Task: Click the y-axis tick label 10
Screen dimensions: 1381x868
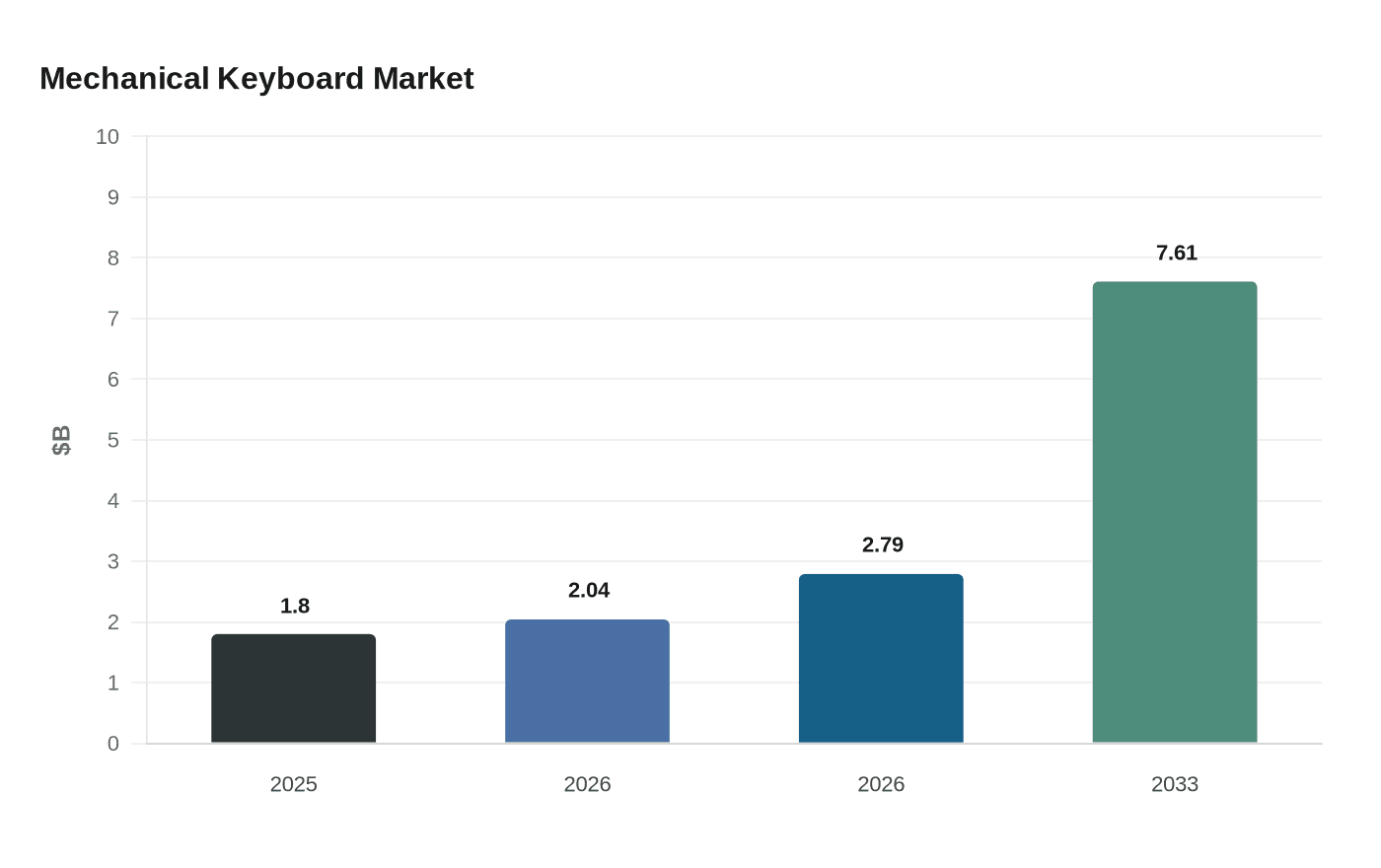Action: [108, 137]
